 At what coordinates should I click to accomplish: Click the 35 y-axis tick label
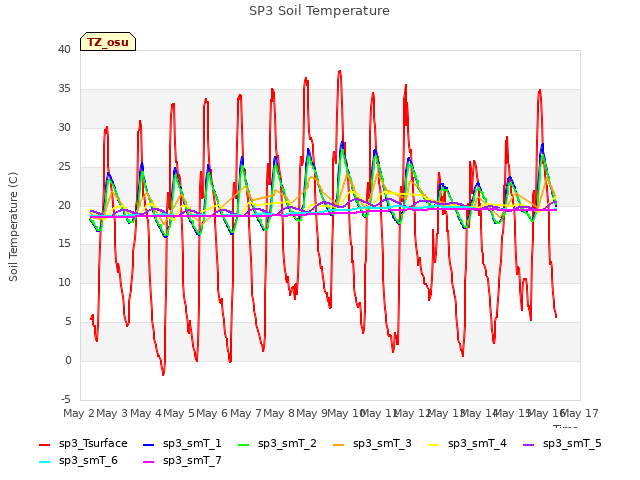click(64, 89)
